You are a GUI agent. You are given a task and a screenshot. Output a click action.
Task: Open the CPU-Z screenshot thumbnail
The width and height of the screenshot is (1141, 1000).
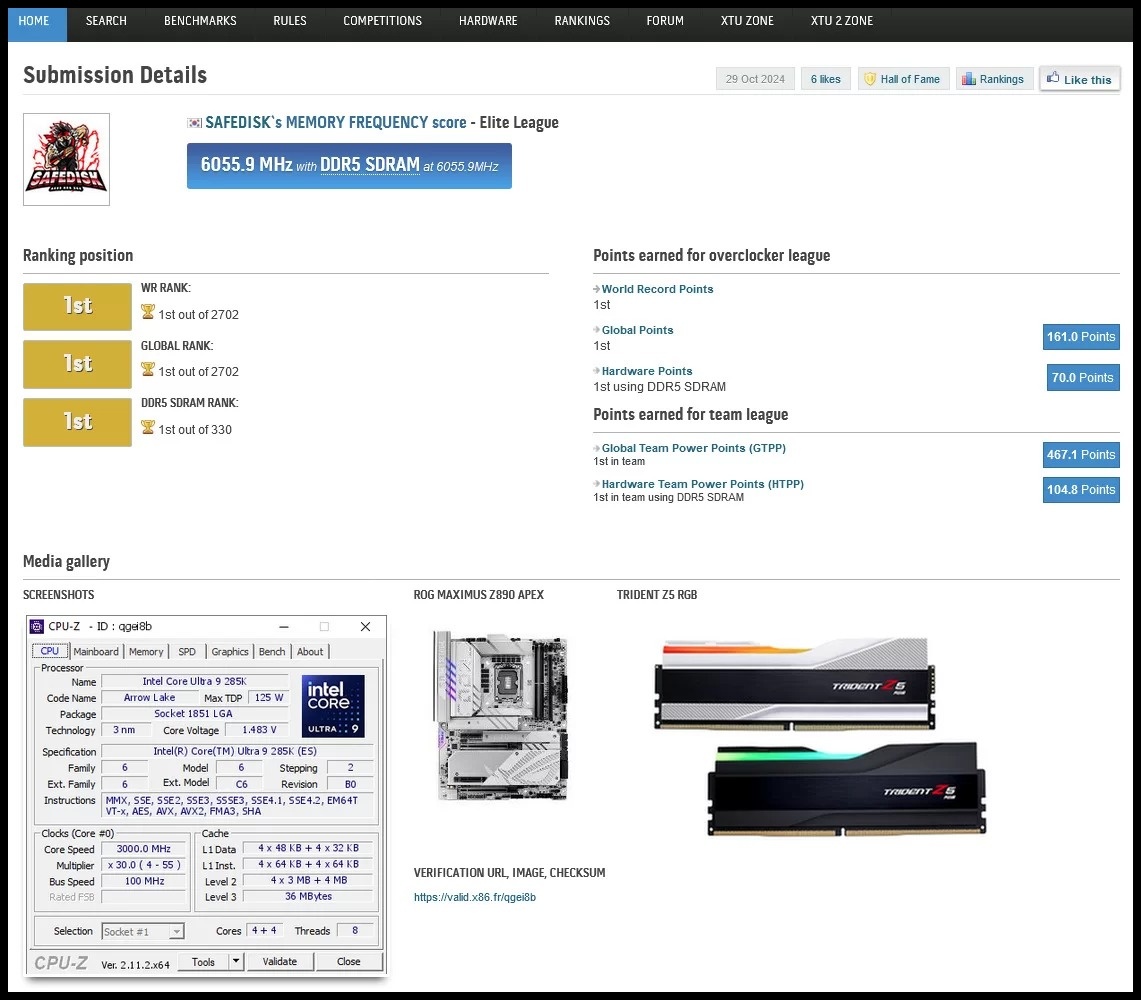coord(207,797)
